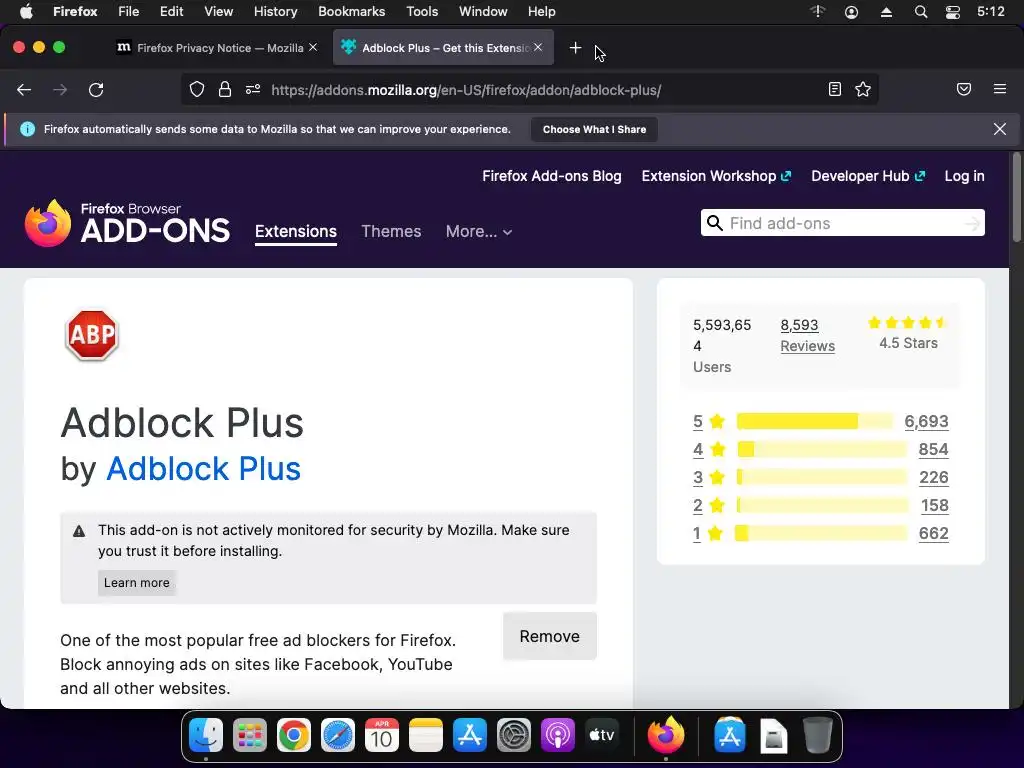Open the Extension Workshop link
Screen dimensions: 1024x768
[716, 176]
